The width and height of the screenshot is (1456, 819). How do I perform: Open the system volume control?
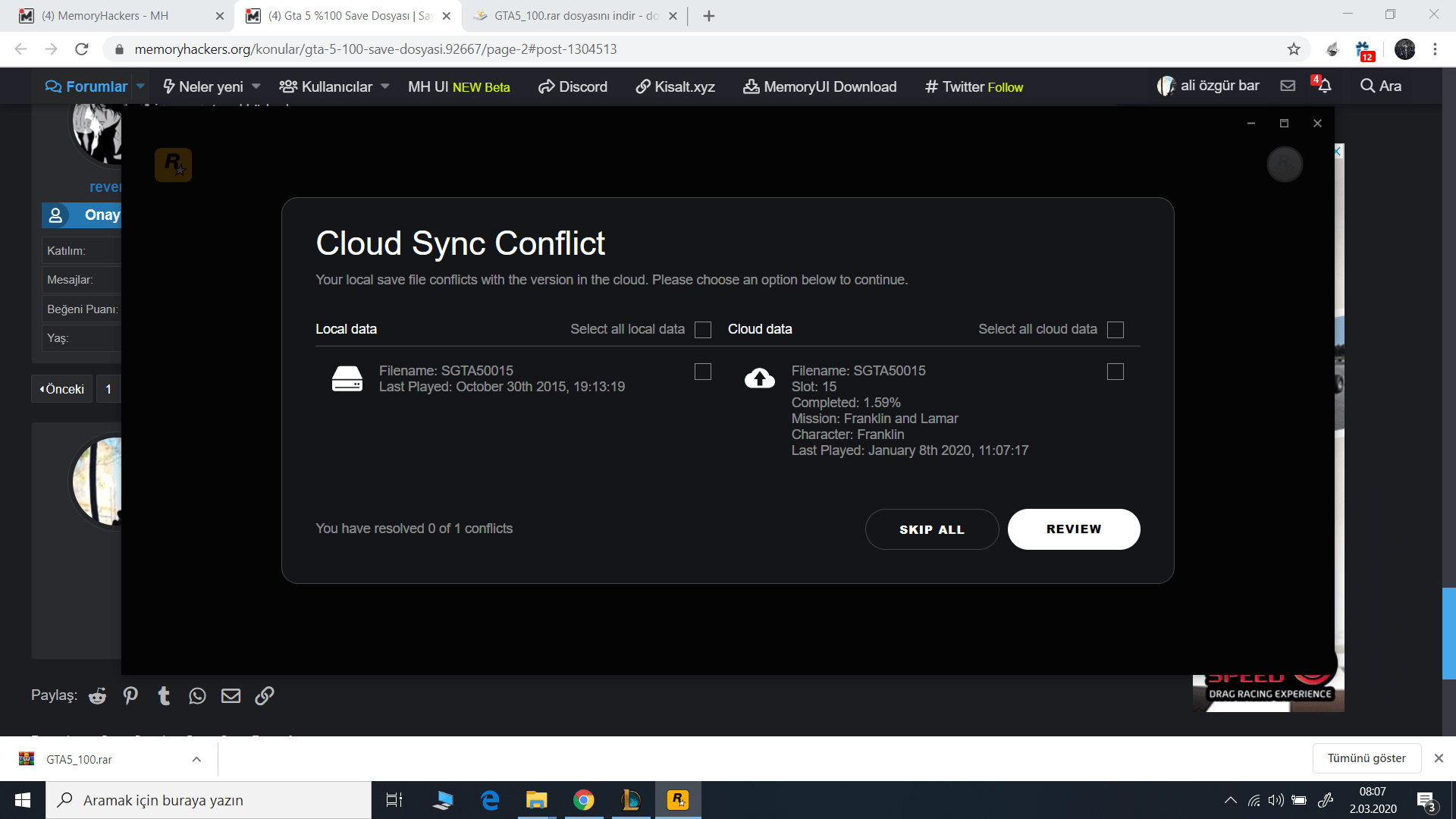pyautogui.click(x=1276, y=800)
